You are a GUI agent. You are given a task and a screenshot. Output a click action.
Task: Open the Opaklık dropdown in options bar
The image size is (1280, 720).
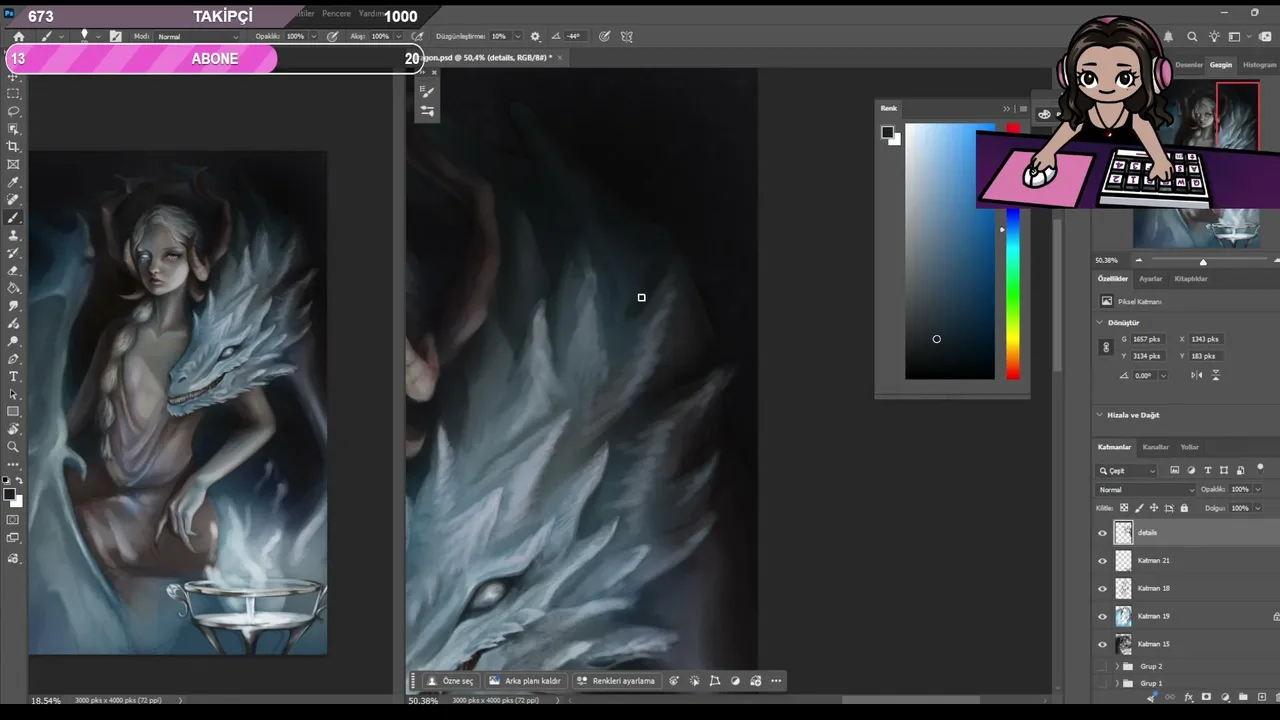click(312, 37)
